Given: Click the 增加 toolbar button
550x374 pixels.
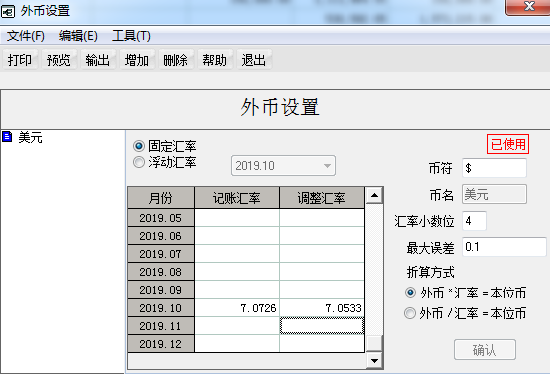Looking at the screenshot, I should [x=137, y=60].
